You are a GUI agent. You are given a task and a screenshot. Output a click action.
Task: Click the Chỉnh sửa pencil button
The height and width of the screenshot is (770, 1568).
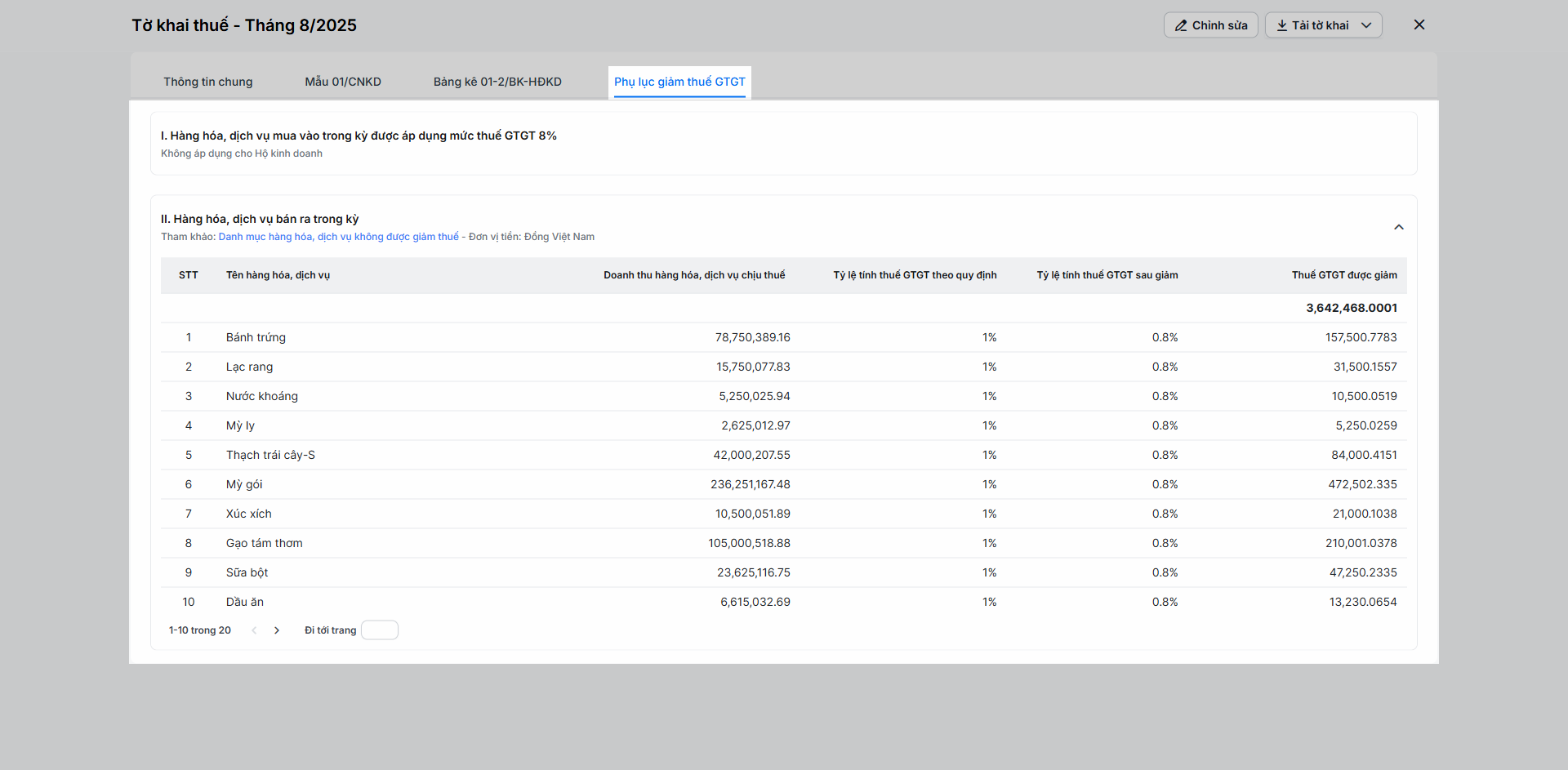coord(1210,25)
